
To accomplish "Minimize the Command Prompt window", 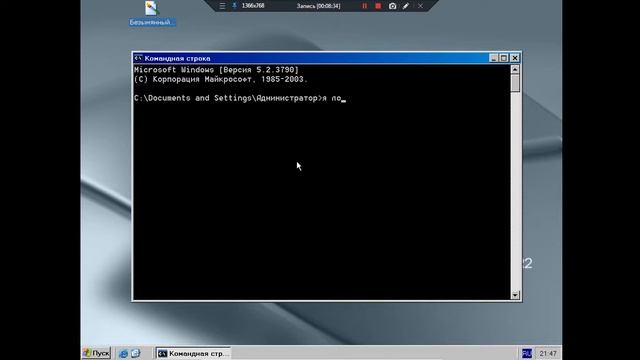I will tap(493, 58).
